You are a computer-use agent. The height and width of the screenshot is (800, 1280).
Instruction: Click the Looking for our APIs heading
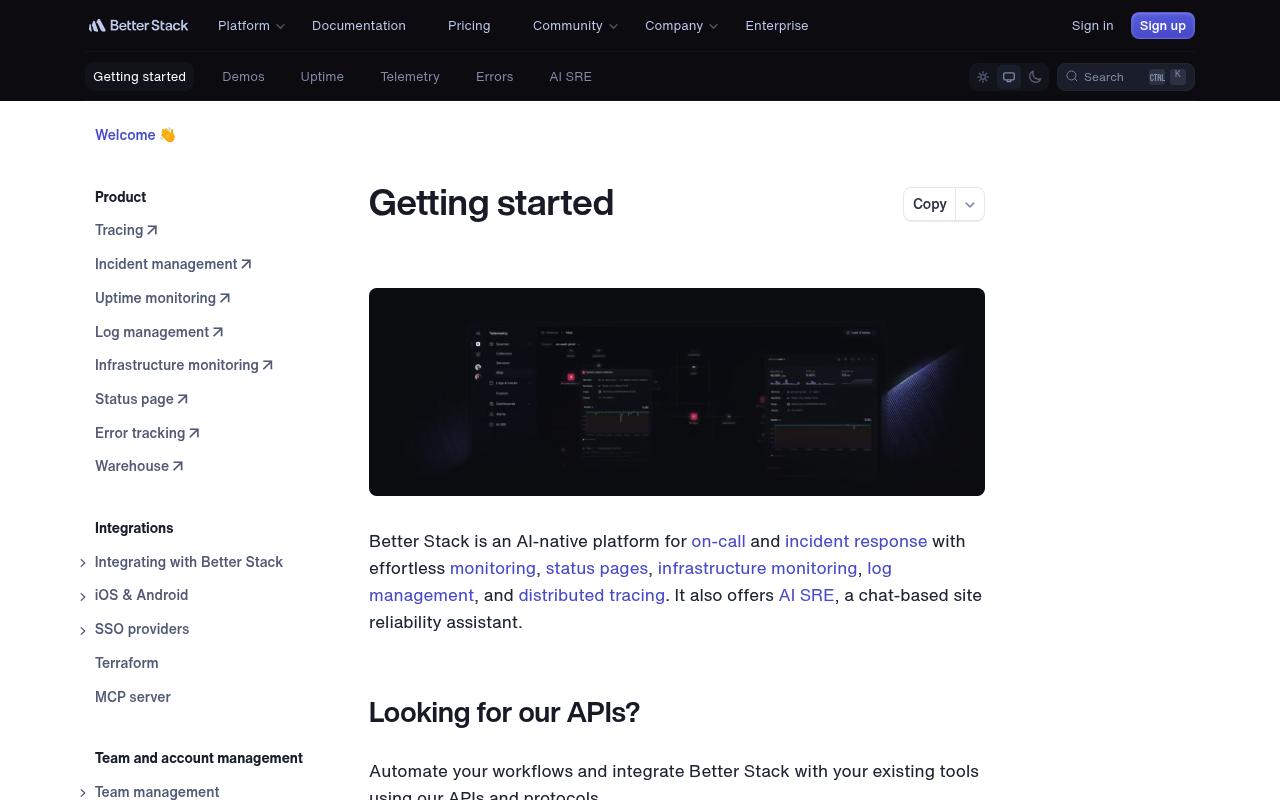(504, 712)
